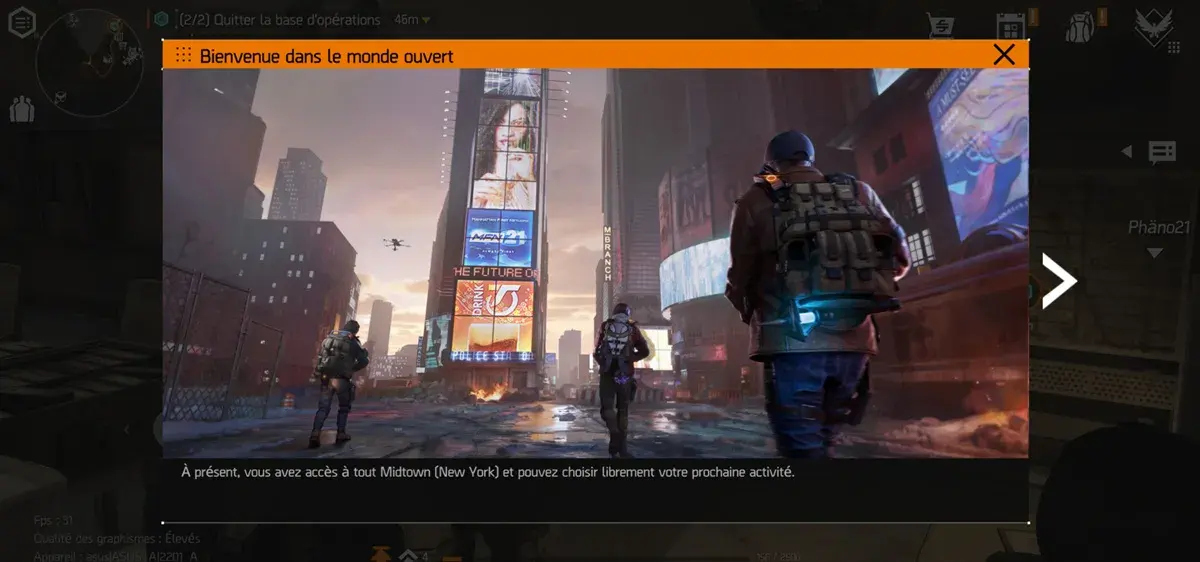Image resolution: width=1200 pixels, height=562 pixels.
Task: Click the level chevrons icon showing 4
Action: [414, 555]
